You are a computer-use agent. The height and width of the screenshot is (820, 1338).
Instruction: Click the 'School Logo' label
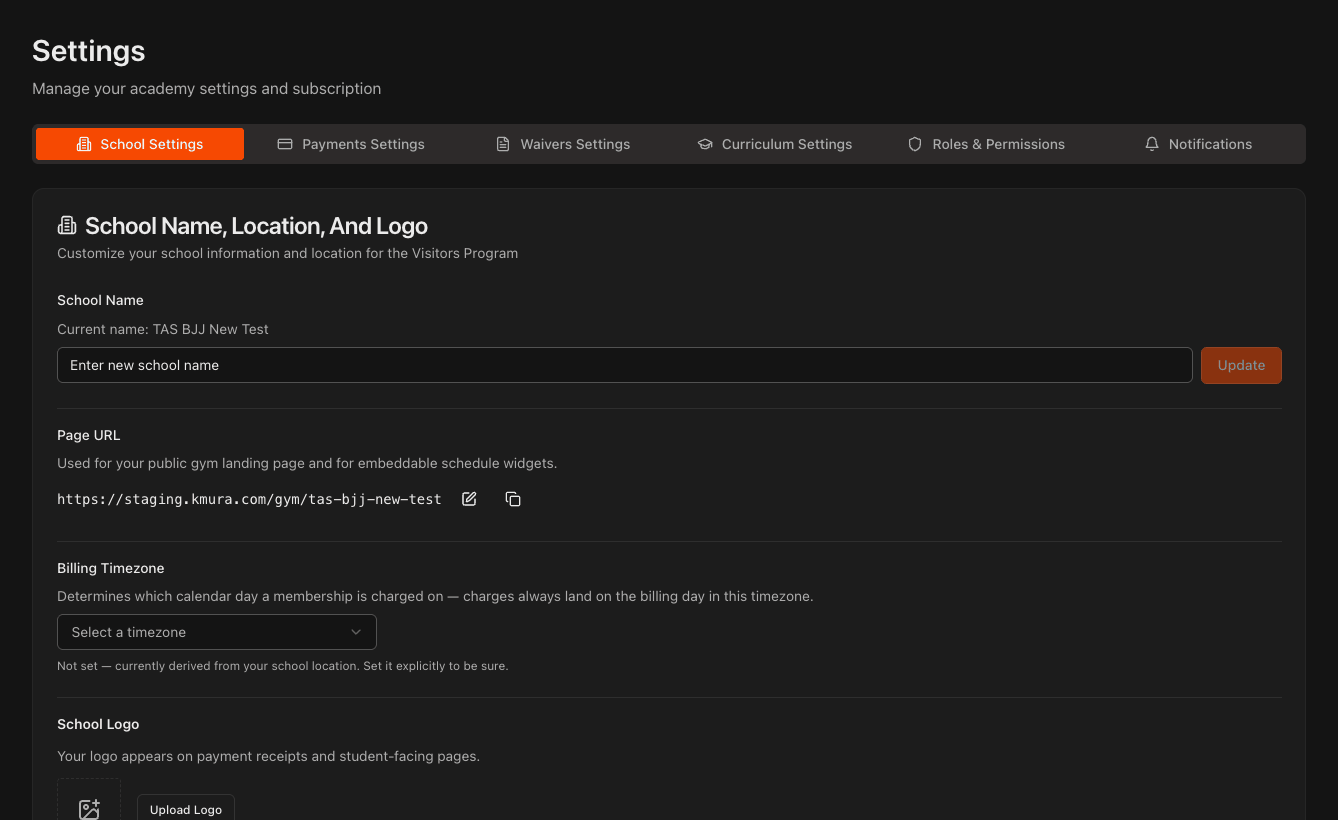point(98,724)
